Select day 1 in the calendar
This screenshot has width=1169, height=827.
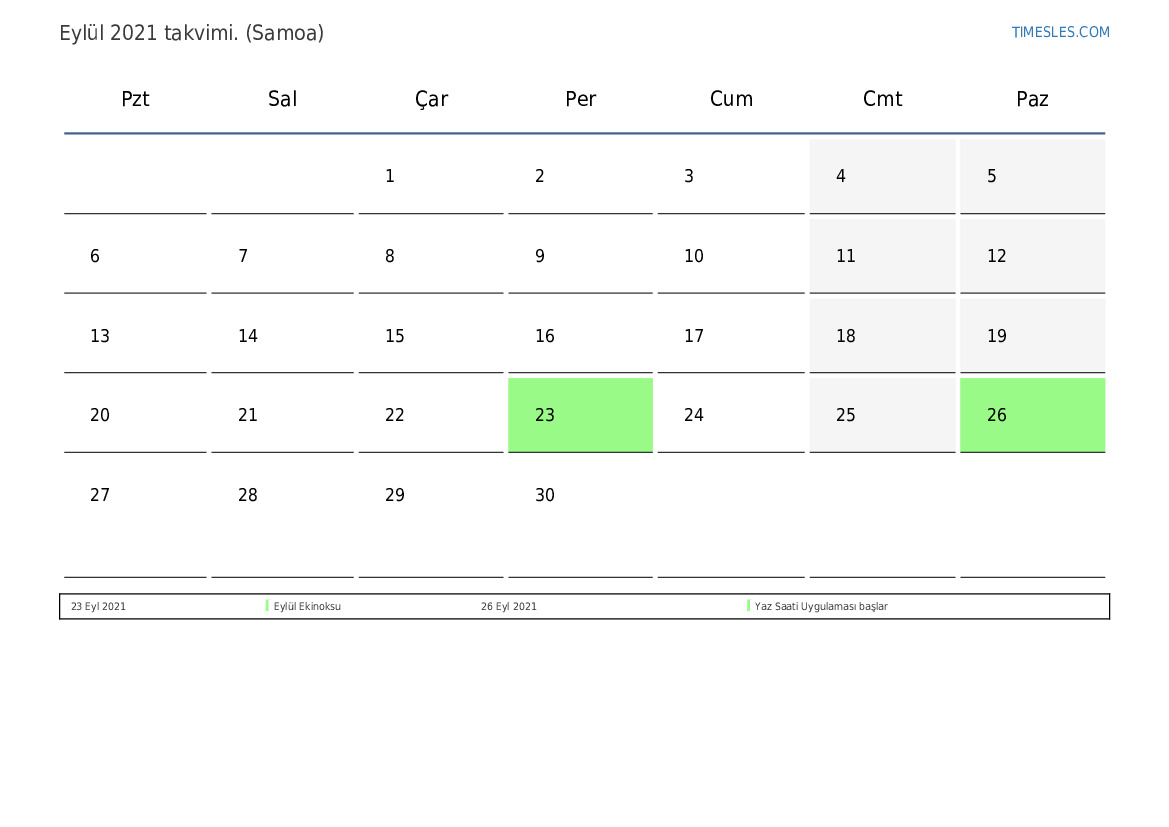pos(430,177)
